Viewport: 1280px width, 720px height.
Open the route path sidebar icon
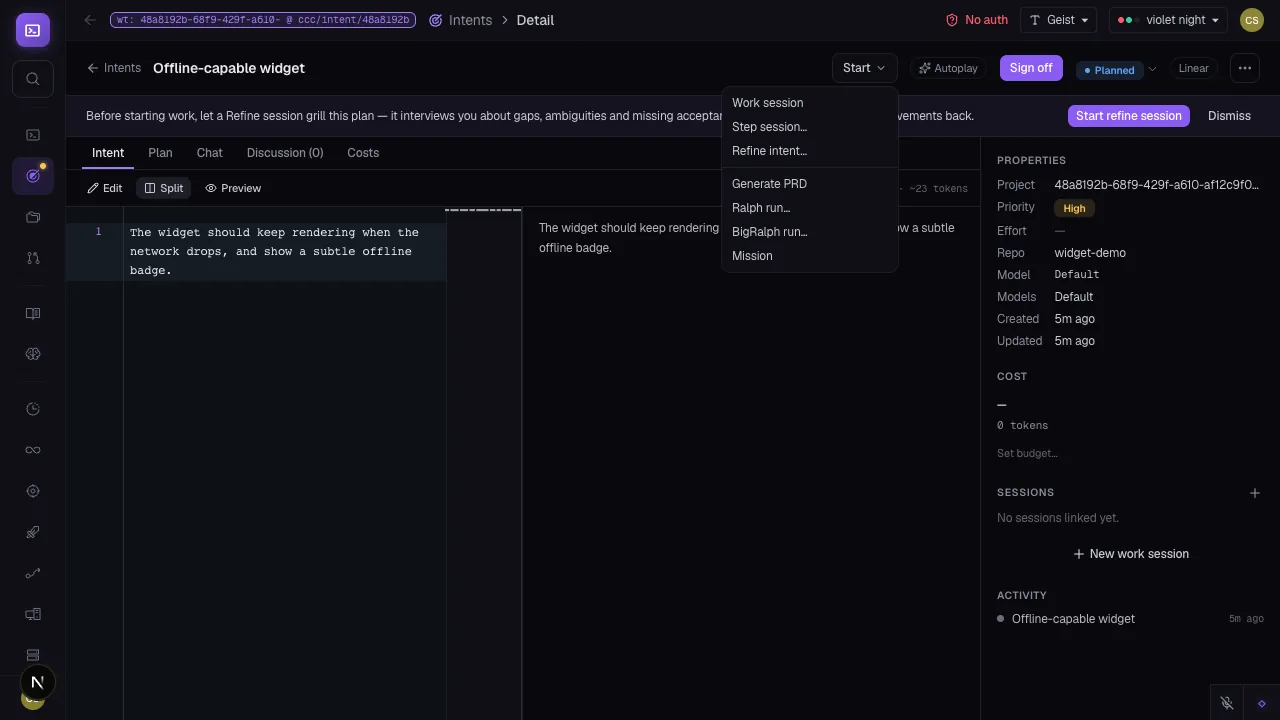33,573
